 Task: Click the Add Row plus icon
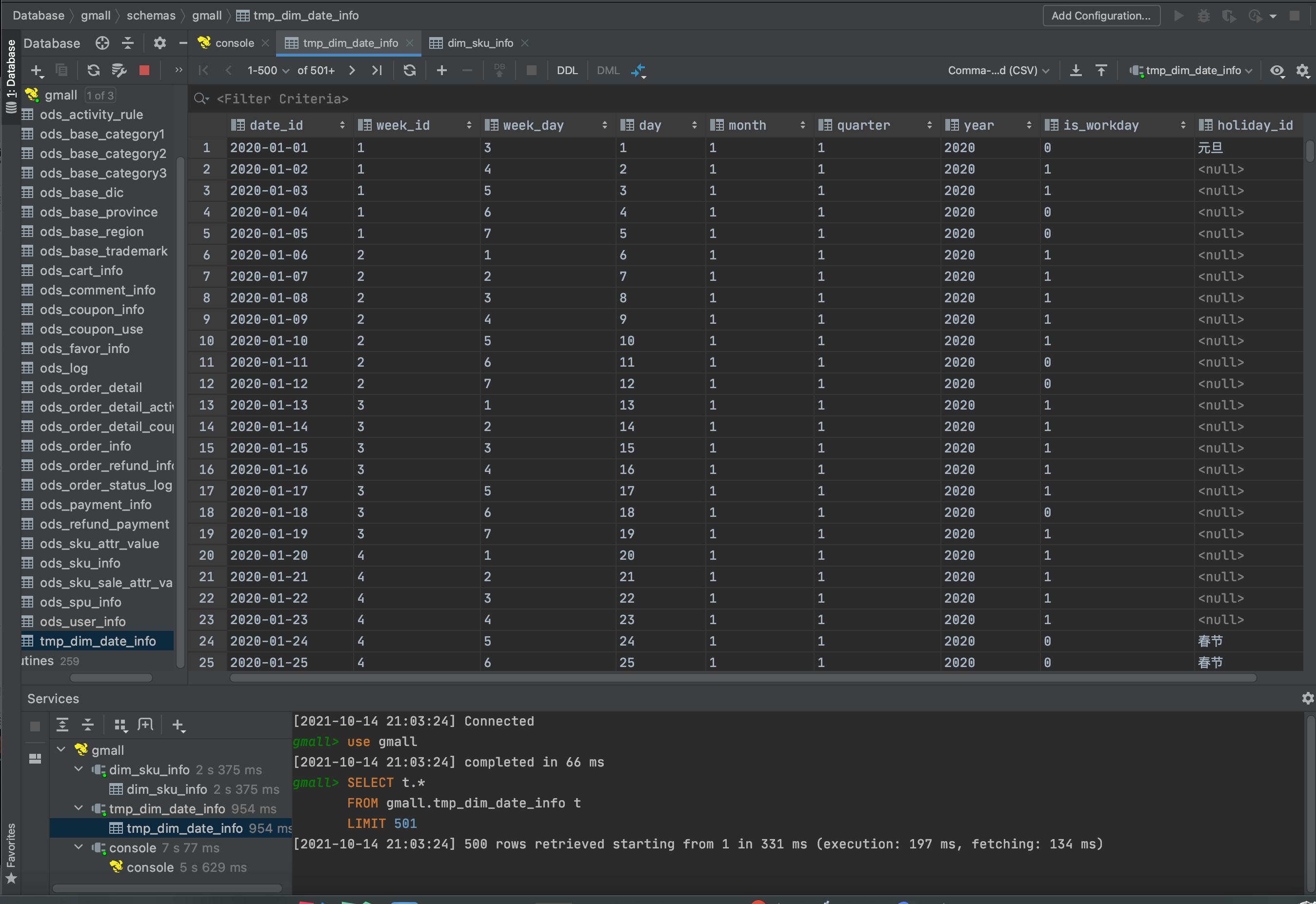441,70
